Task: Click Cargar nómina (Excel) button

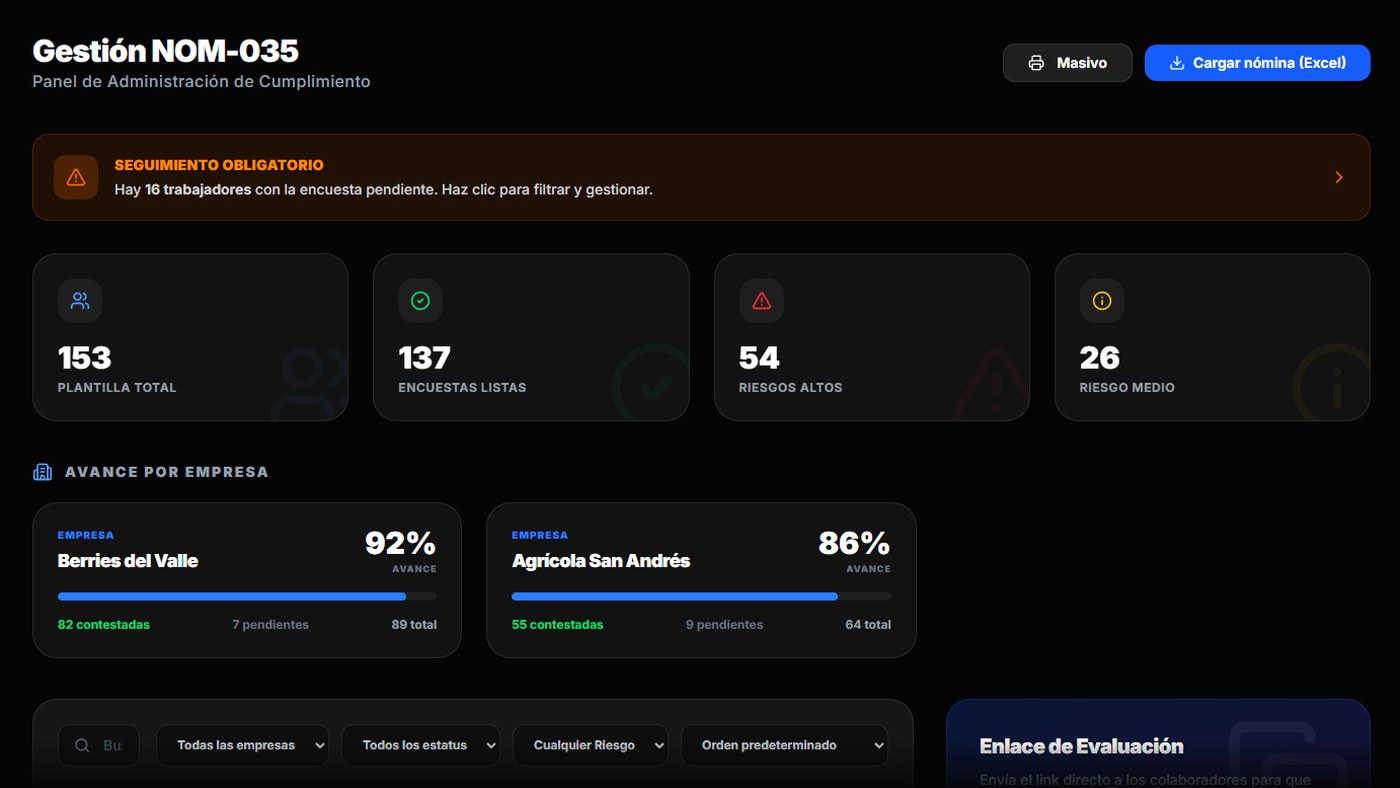Action: tap(1257, 63)
